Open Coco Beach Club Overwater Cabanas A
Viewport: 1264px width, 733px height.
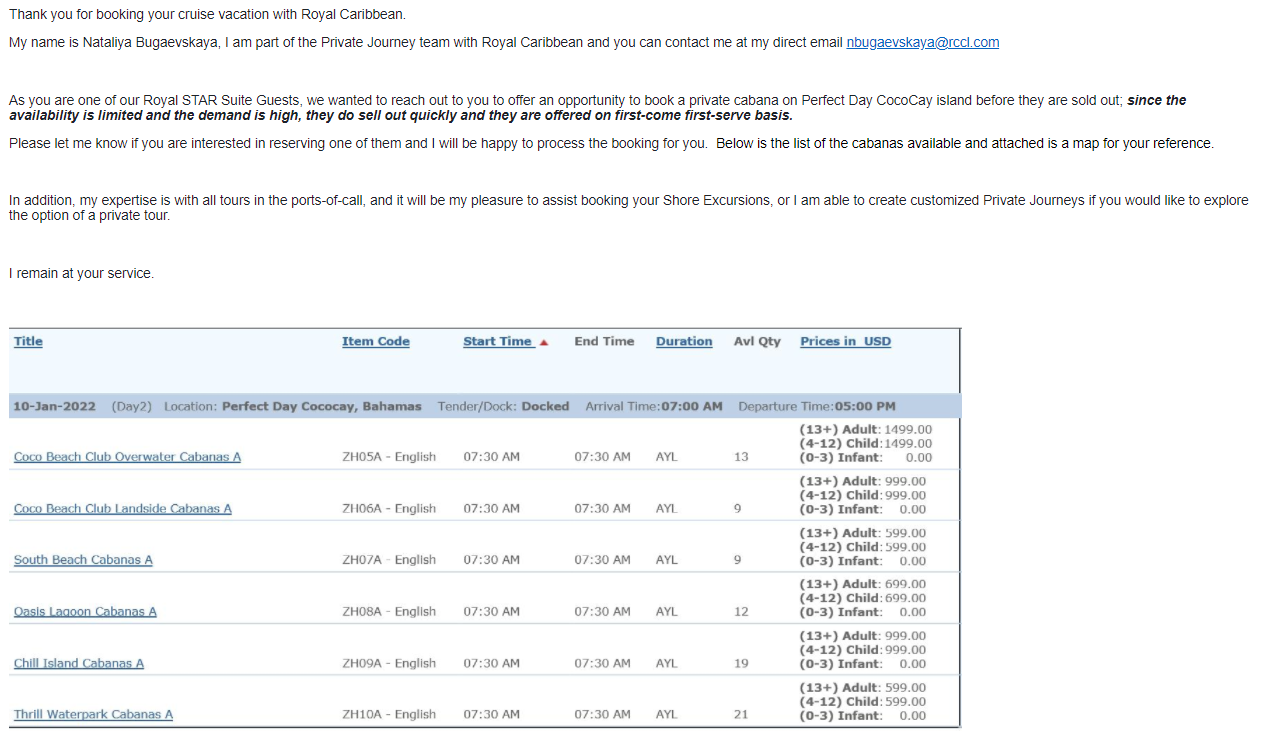[x=127, y=457]
